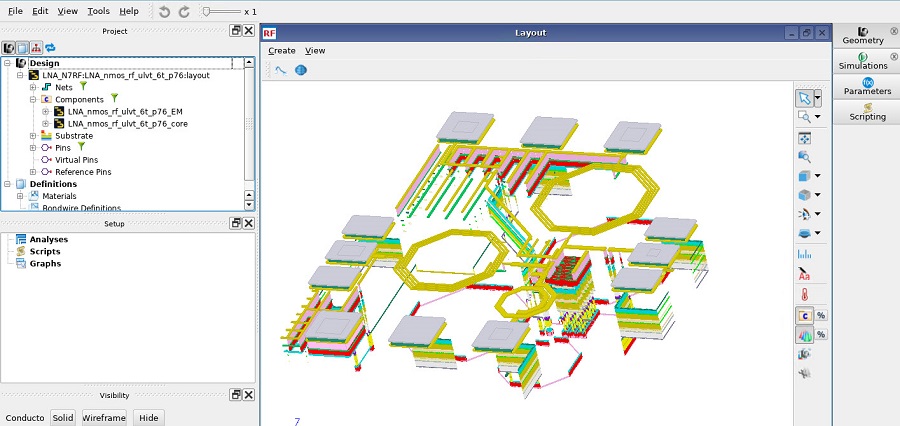This screenshot has height=426, width=900.
Task: Toggle Solid visibility mode
Action: (63, 417)
